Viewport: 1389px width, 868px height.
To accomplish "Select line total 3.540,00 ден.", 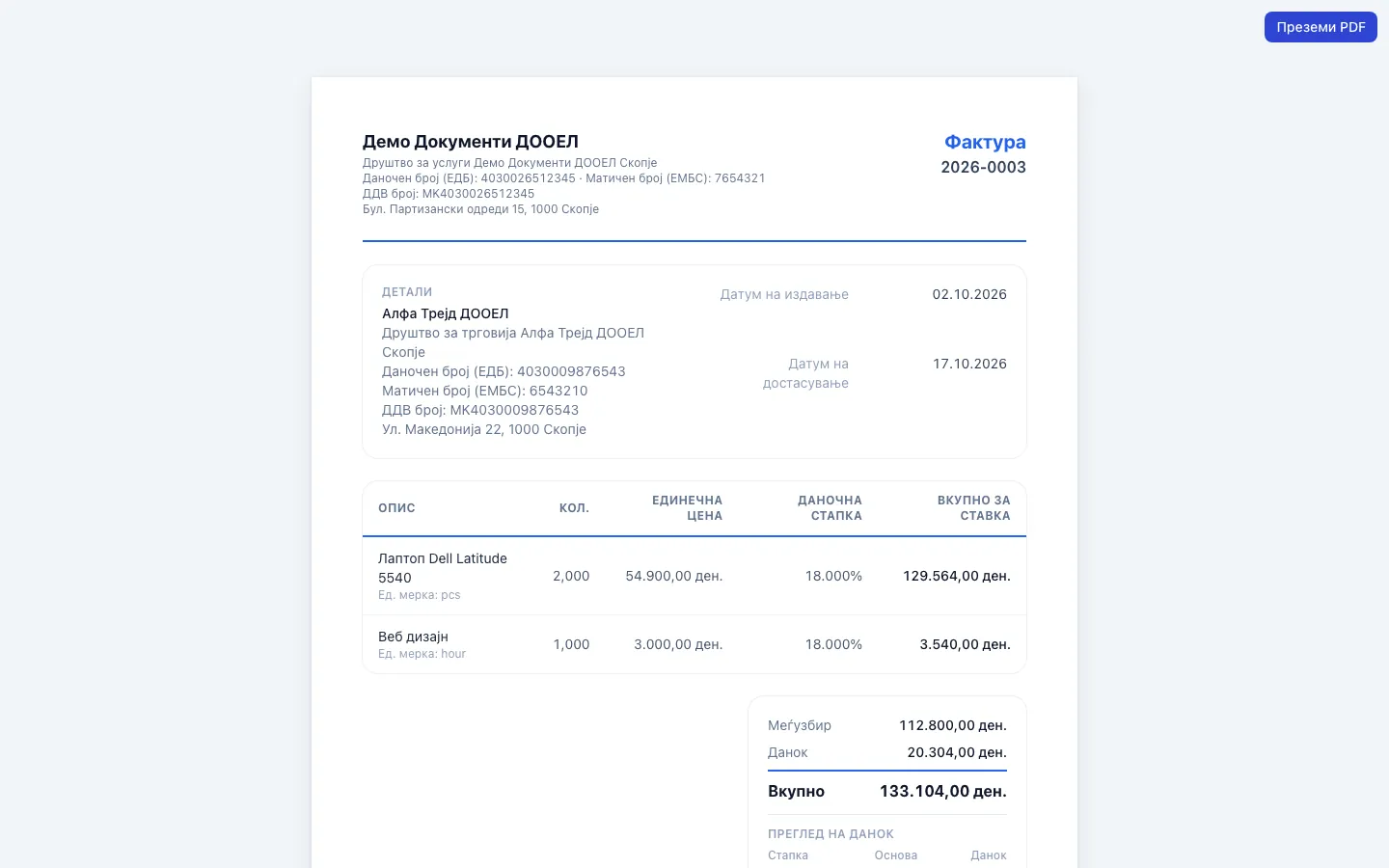I will point(965,644).
